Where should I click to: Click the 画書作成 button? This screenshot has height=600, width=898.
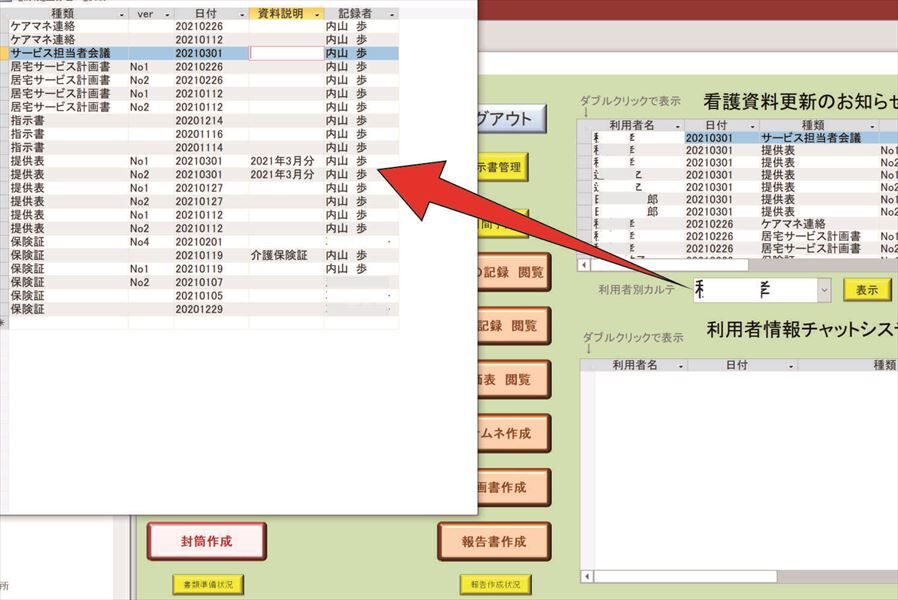[x=514, y=487]
